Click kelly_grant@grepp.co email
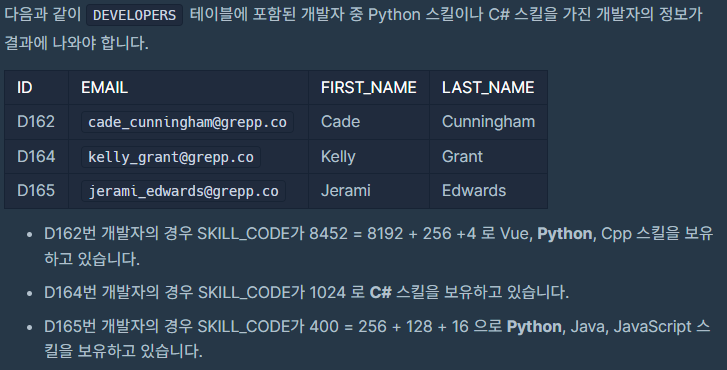 [x=171, y=157]
